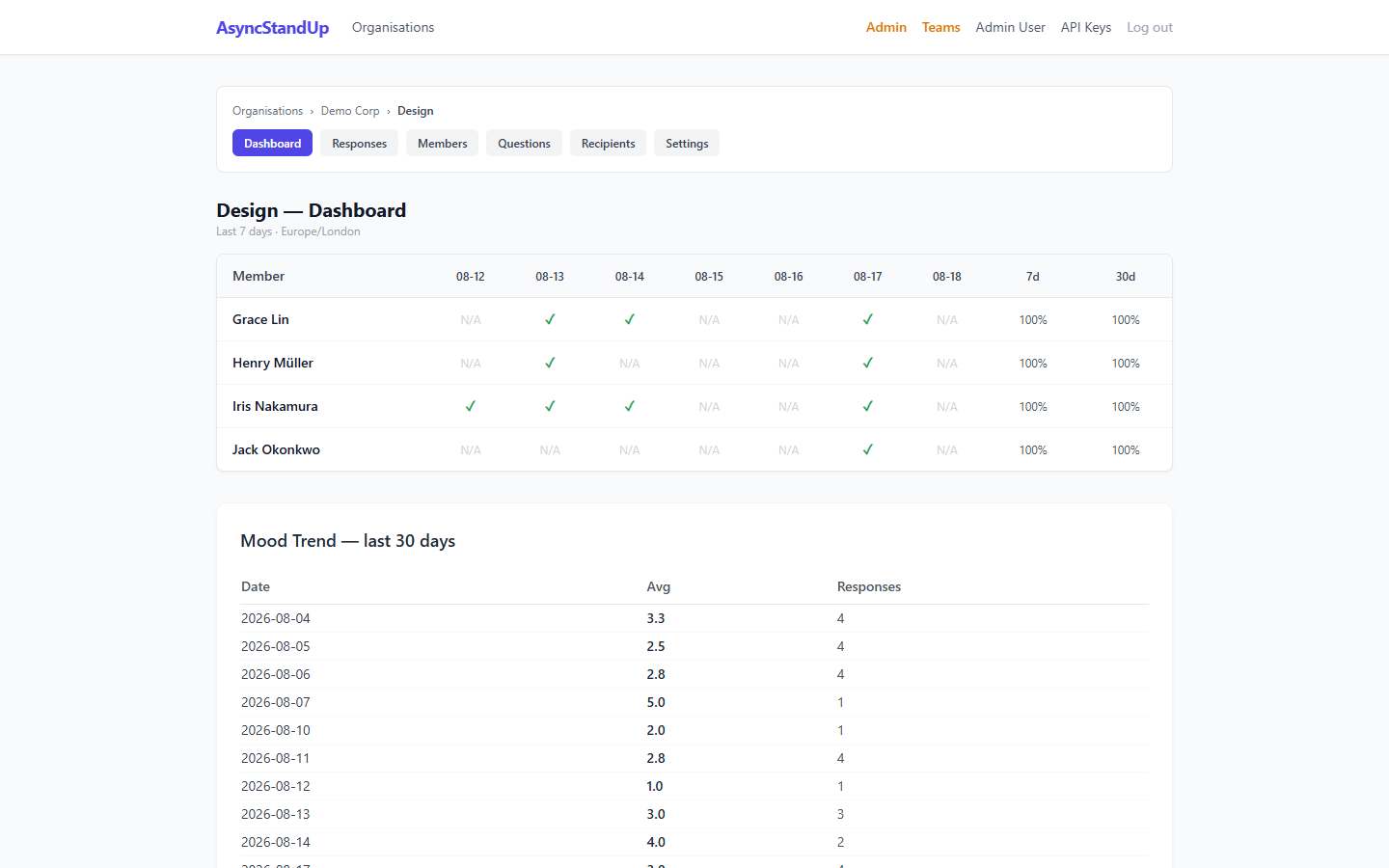
Task: Click Jack Okonkwo's N/A for 08-13
Action: pos(550,450)
